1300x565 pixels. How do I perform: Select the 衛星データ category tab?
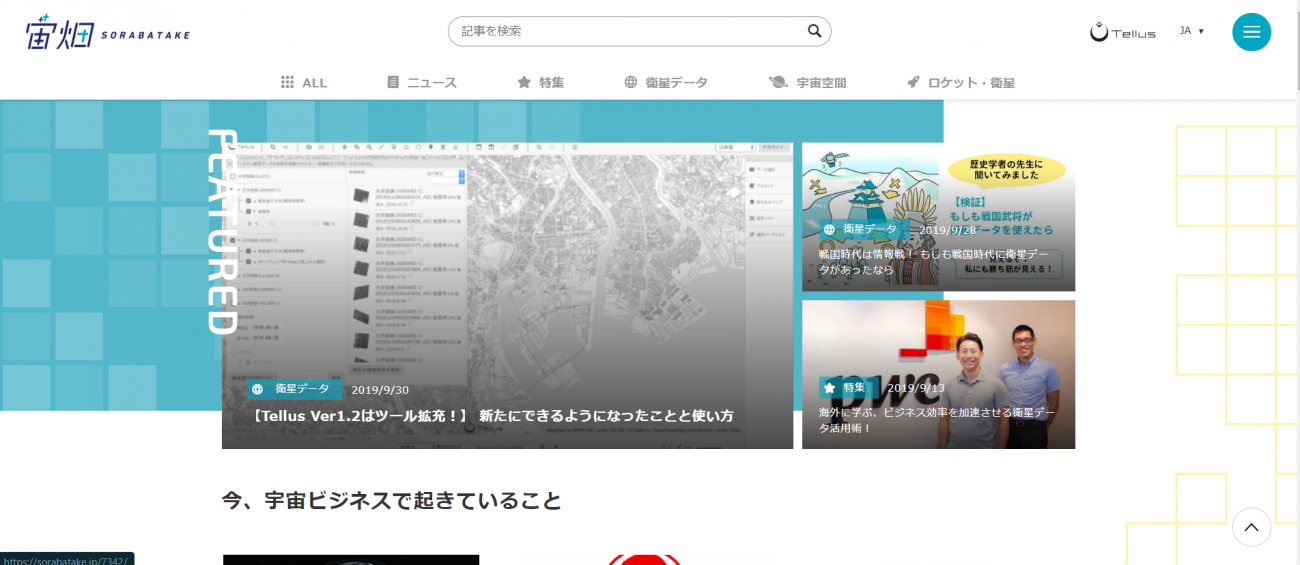tap(666, 83)
